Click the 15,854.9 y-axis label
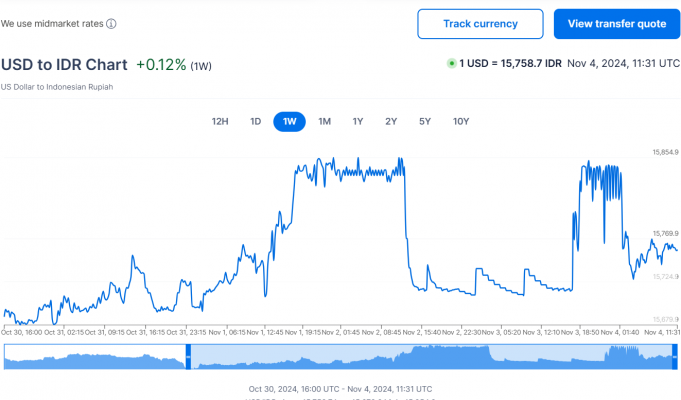The width and height of the screenshot is (681, 400). (x=665, y=152)
